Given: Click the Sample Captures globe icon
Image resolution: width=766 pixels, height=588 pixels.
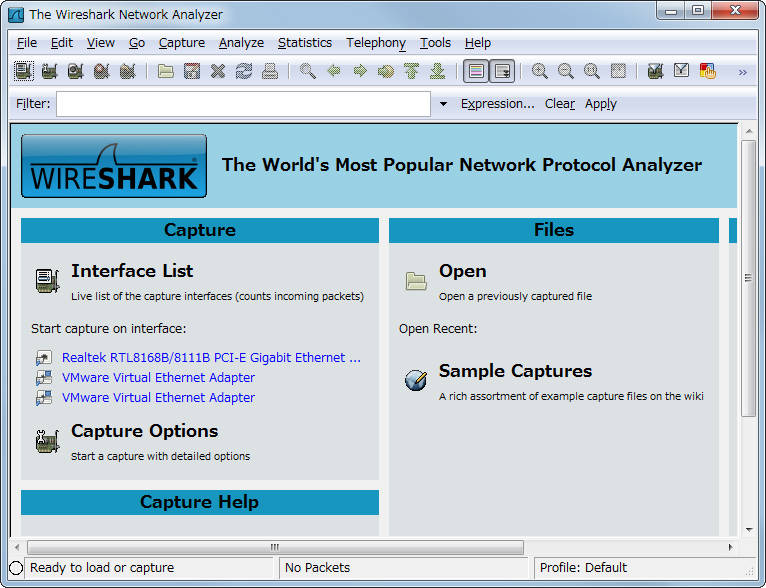Looking at the screenshot, I should point(416,380).
